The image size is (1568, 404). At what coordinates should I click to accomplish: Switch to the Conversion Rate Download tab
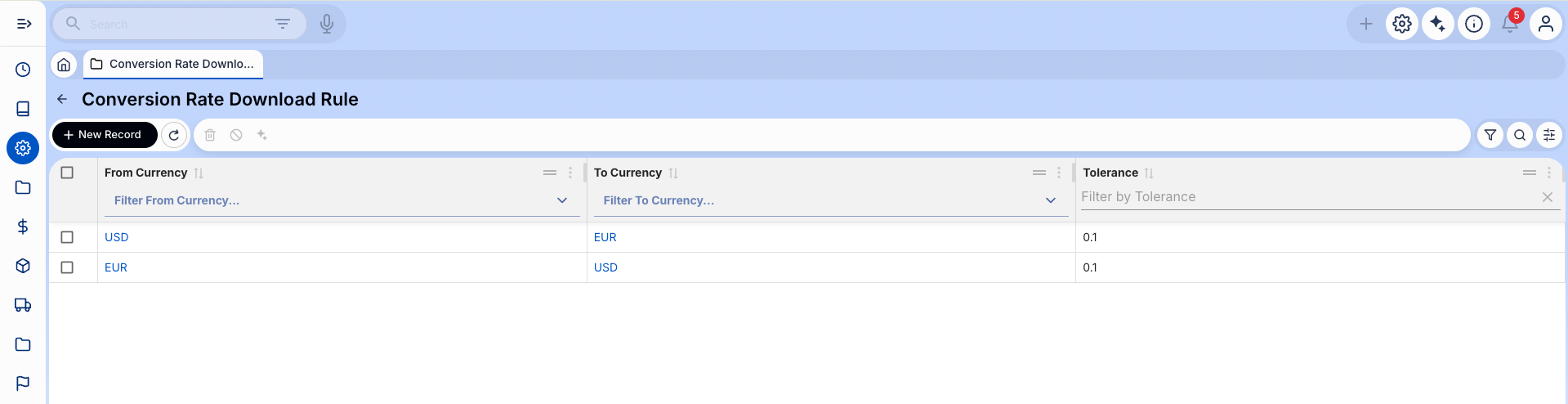coord(173,64)
